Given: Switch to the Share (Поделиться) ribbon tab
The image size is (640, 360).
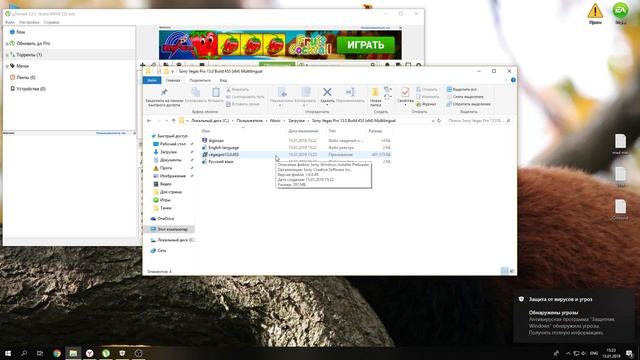Looking at the screenshot, I should (x=200, y=80).
